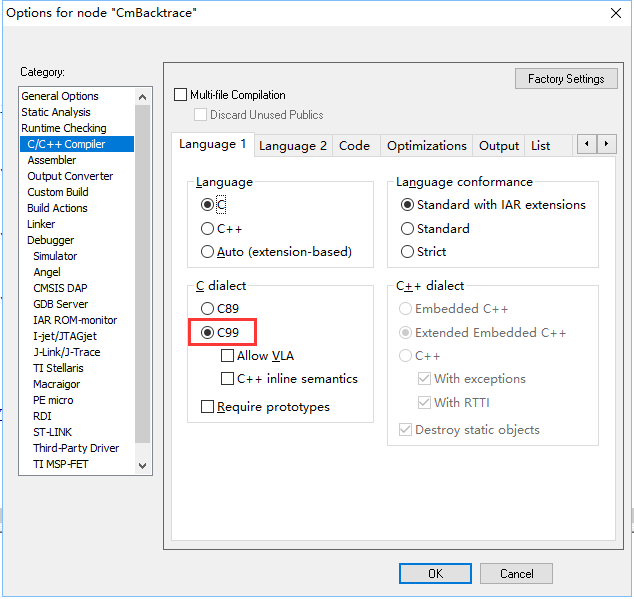Toggle C++ inline semantics checkbox

228,379
